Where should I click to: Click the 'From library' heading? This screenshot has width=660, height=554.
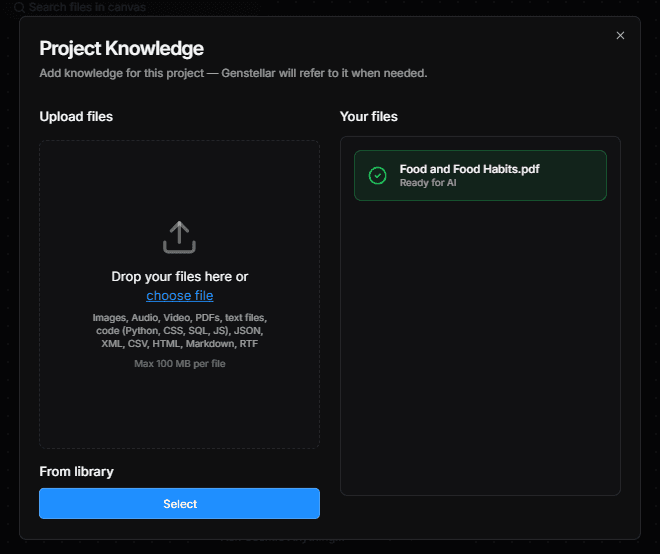(77, 471)
